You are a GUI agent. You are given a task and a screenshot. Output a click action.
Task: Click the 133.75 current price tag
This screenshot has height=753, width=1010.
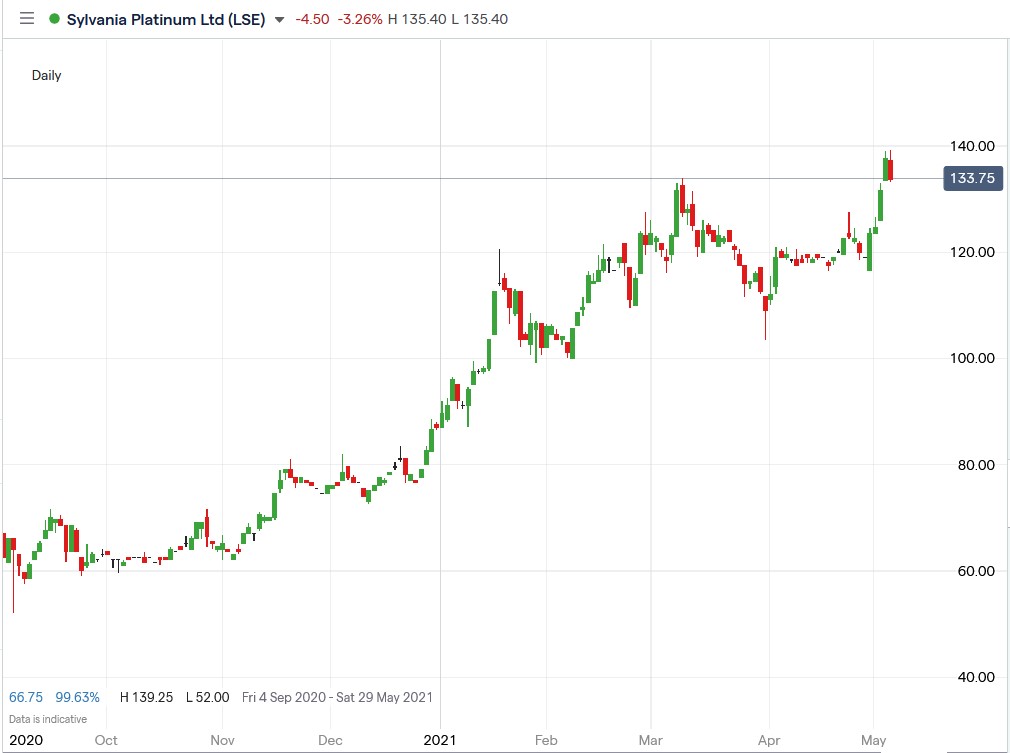(973, 178)
